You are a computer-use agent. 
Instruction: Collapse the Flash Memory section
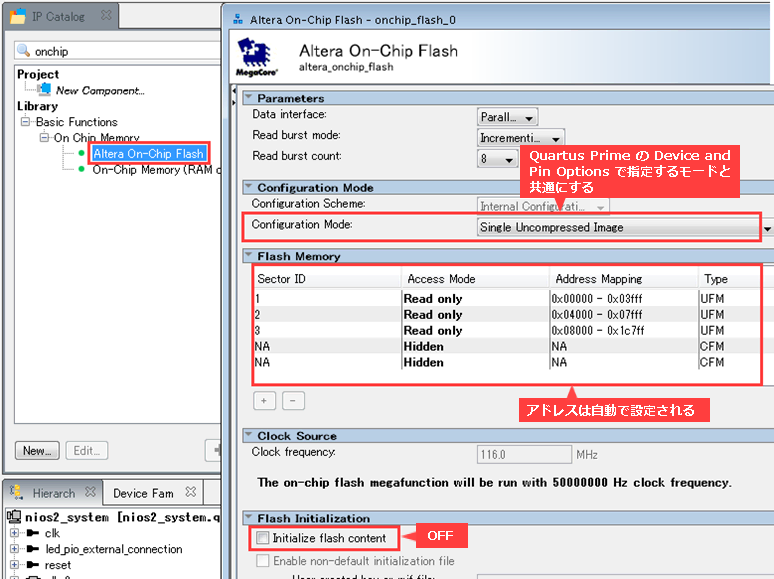[248, 255]
